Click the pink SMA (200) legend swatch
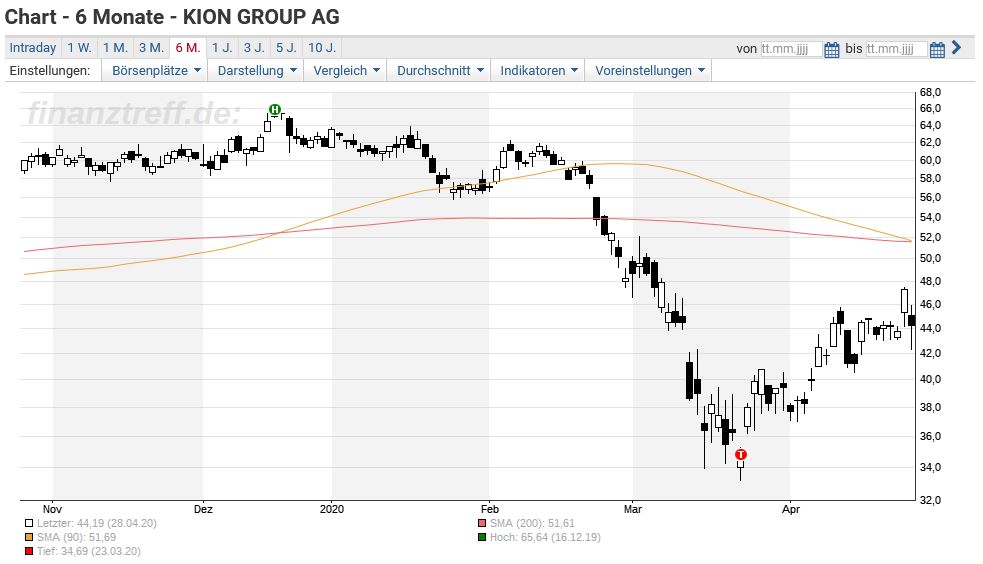The height and width of the screenshot is (564, 983). tap(482, 523)
